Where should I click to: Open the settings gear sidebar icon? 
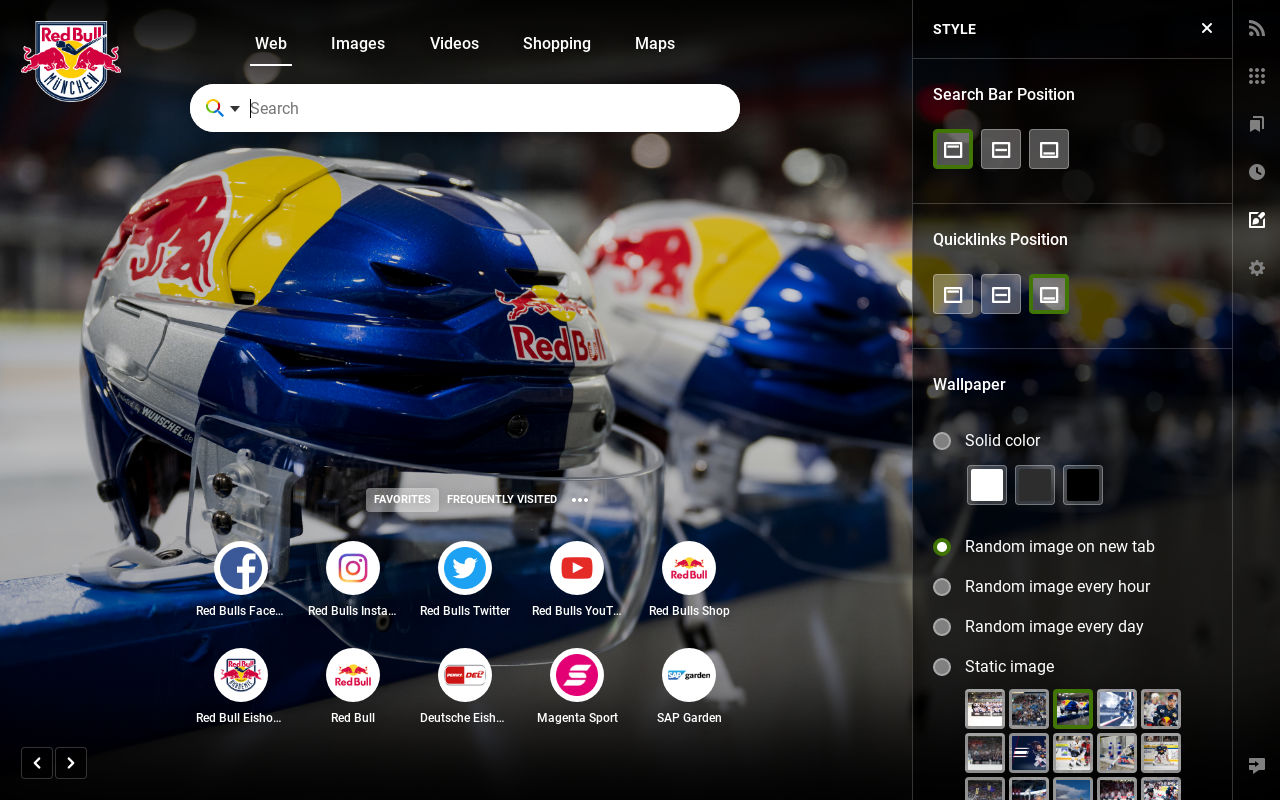1257,268
